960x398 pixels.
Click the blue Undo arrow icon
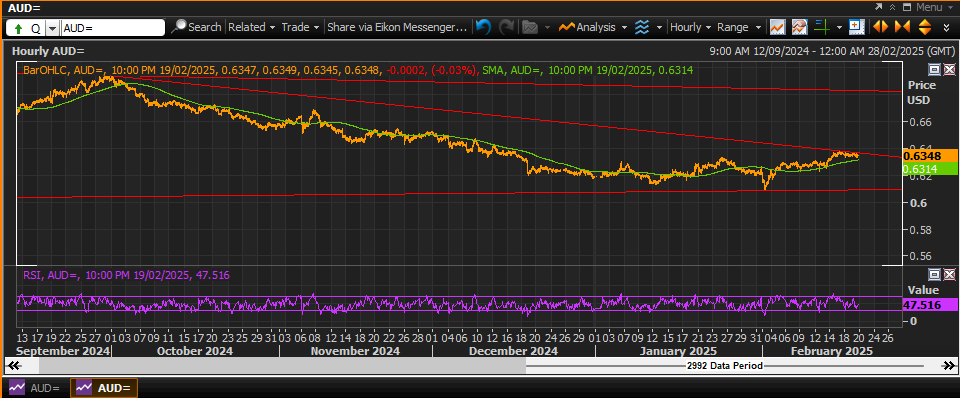483,27
